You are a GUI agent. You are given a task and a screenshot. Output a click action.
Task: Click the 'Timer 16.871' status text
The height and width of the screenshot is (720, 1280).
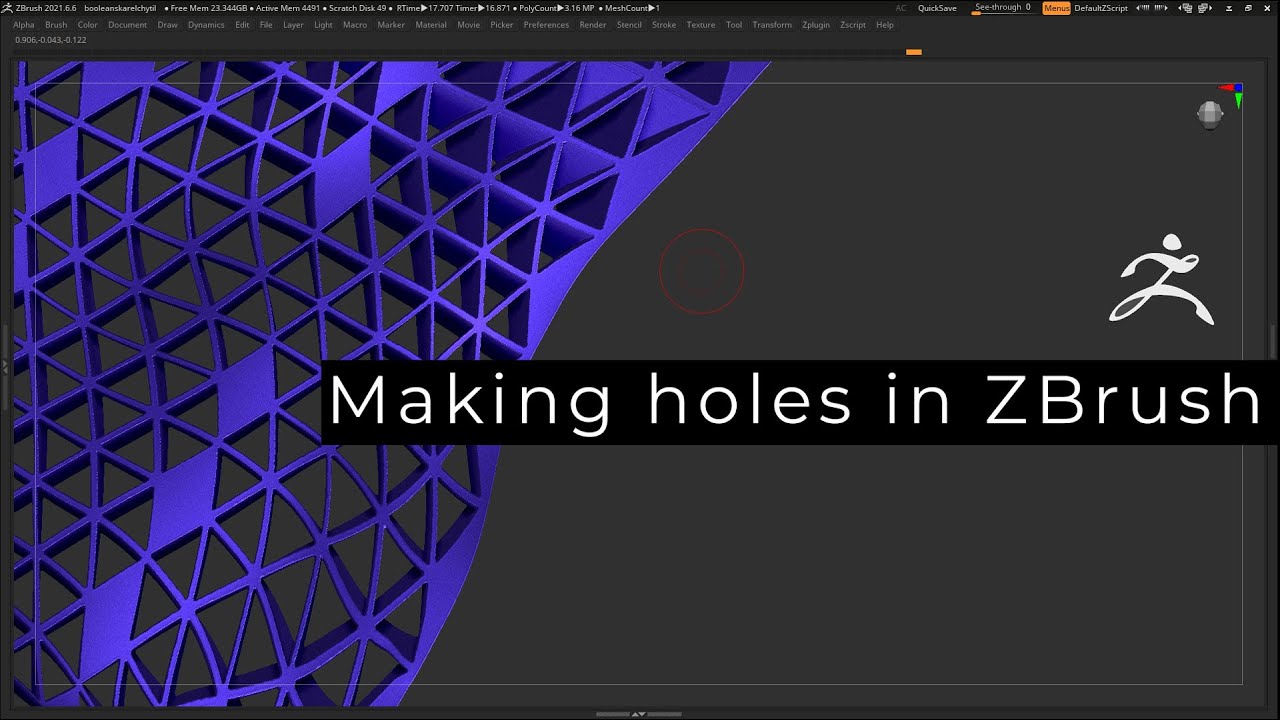[x=482, y=8]
